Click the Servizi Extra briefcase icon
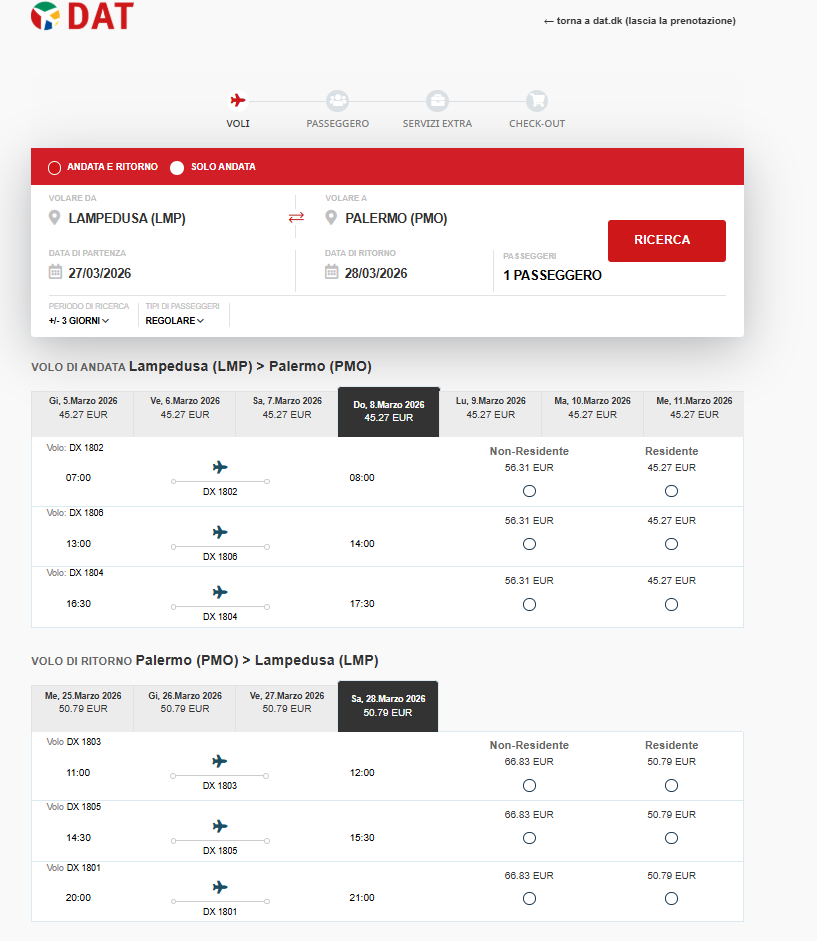Image resolution: width=817 pixels, height=941 pixels. (x=437, y=100)
